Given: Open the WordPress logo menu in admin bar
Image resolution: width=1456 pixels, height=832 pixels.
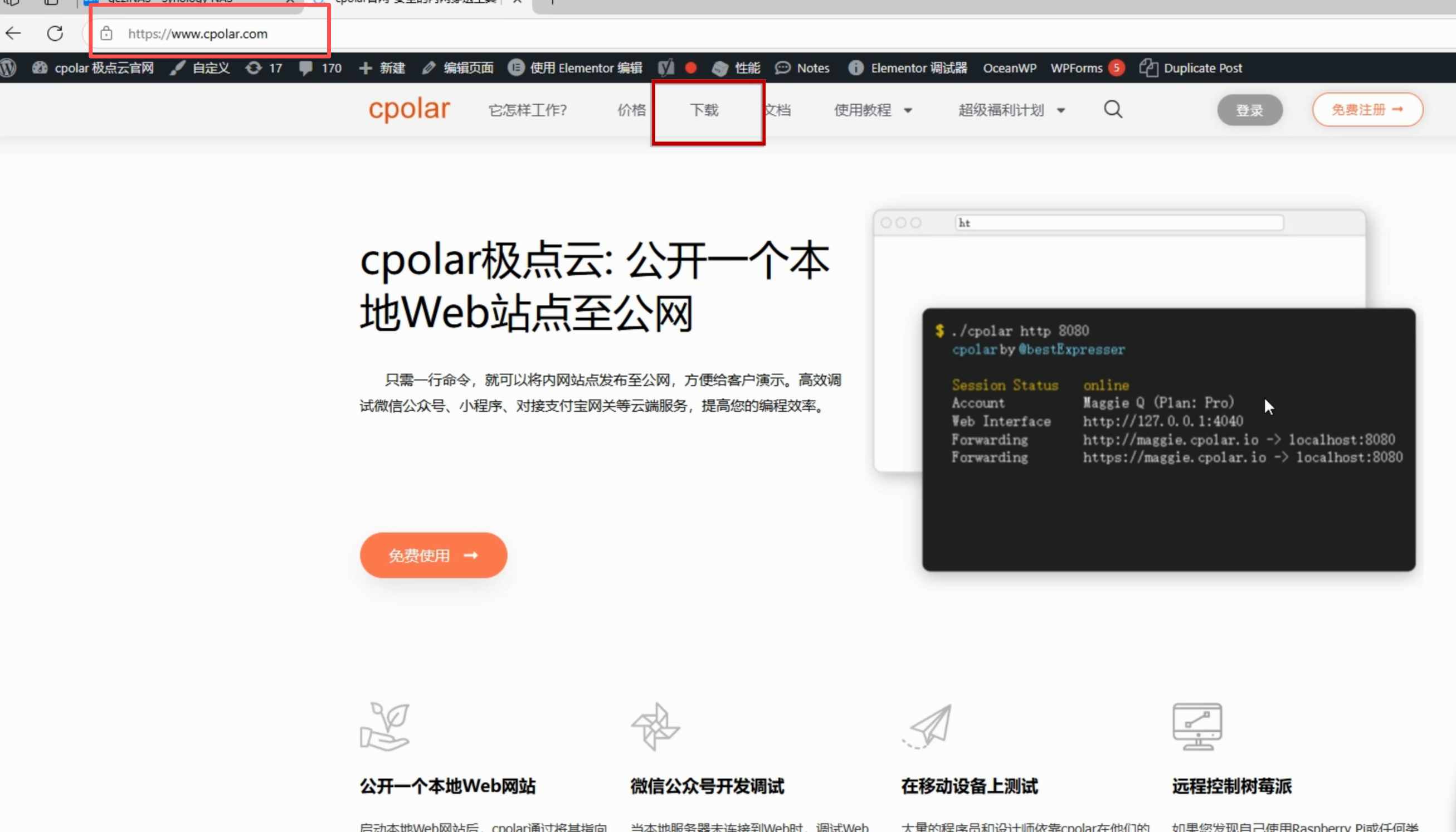Looking at the screenshot, I should [x=8, y=68].
